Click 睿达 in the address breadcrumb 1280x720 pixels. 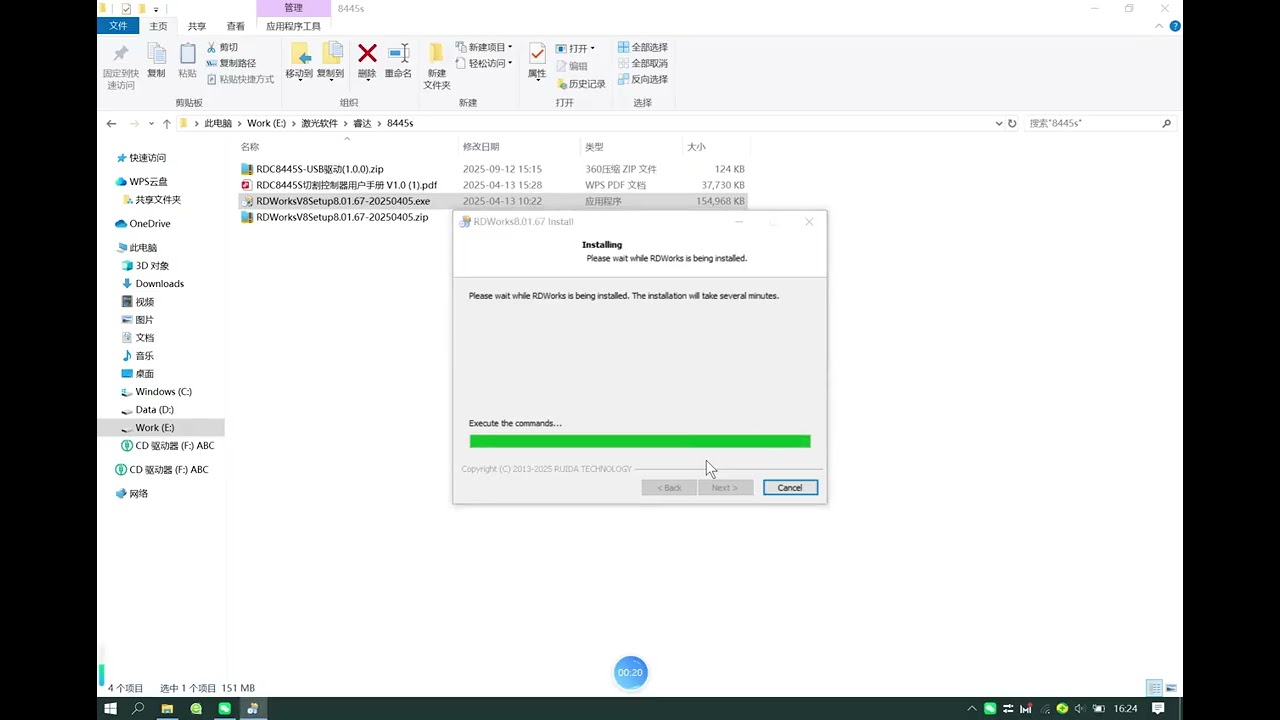tap(362, 123)
